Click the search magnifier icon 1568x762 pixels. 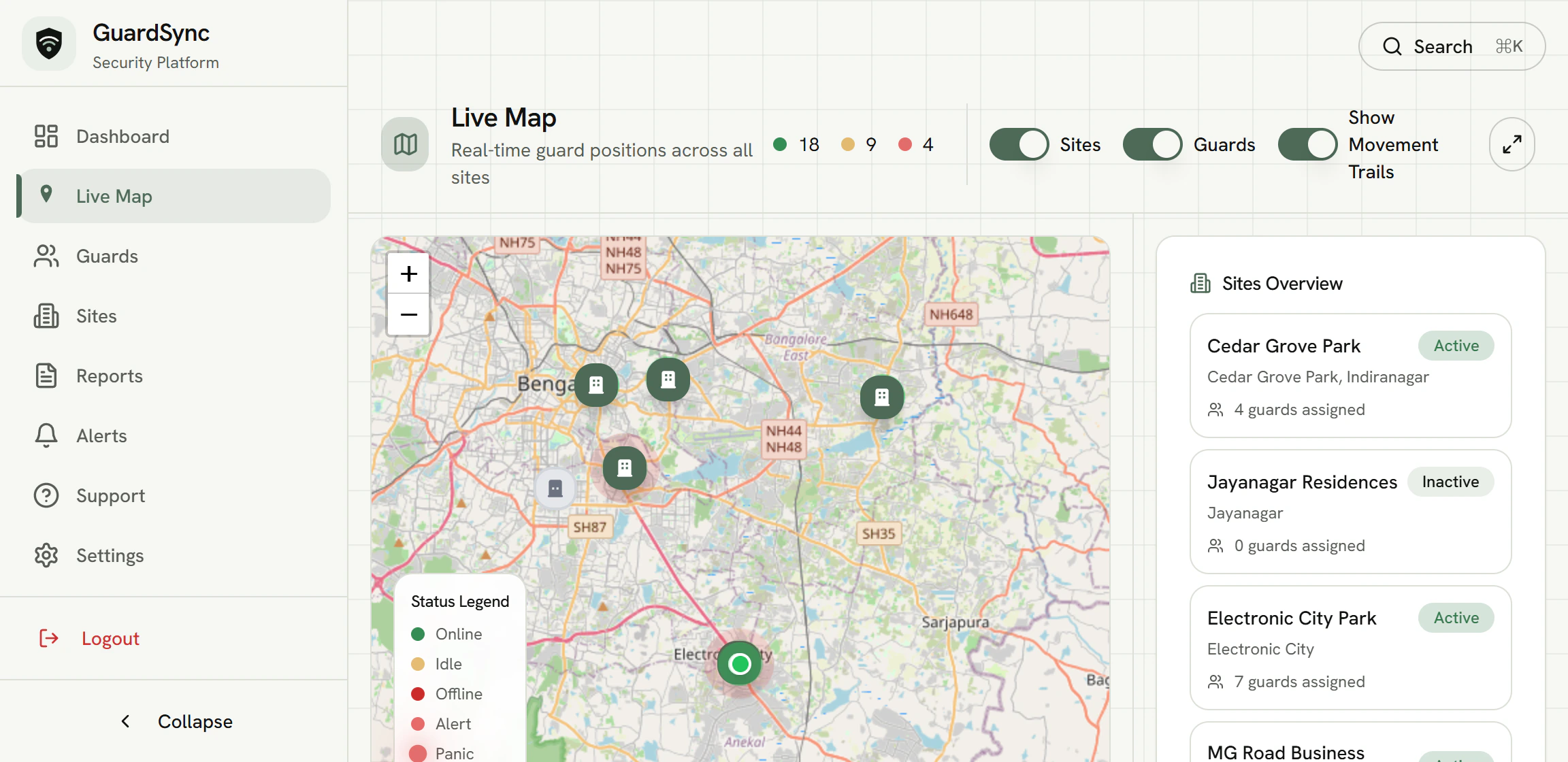1392,46
